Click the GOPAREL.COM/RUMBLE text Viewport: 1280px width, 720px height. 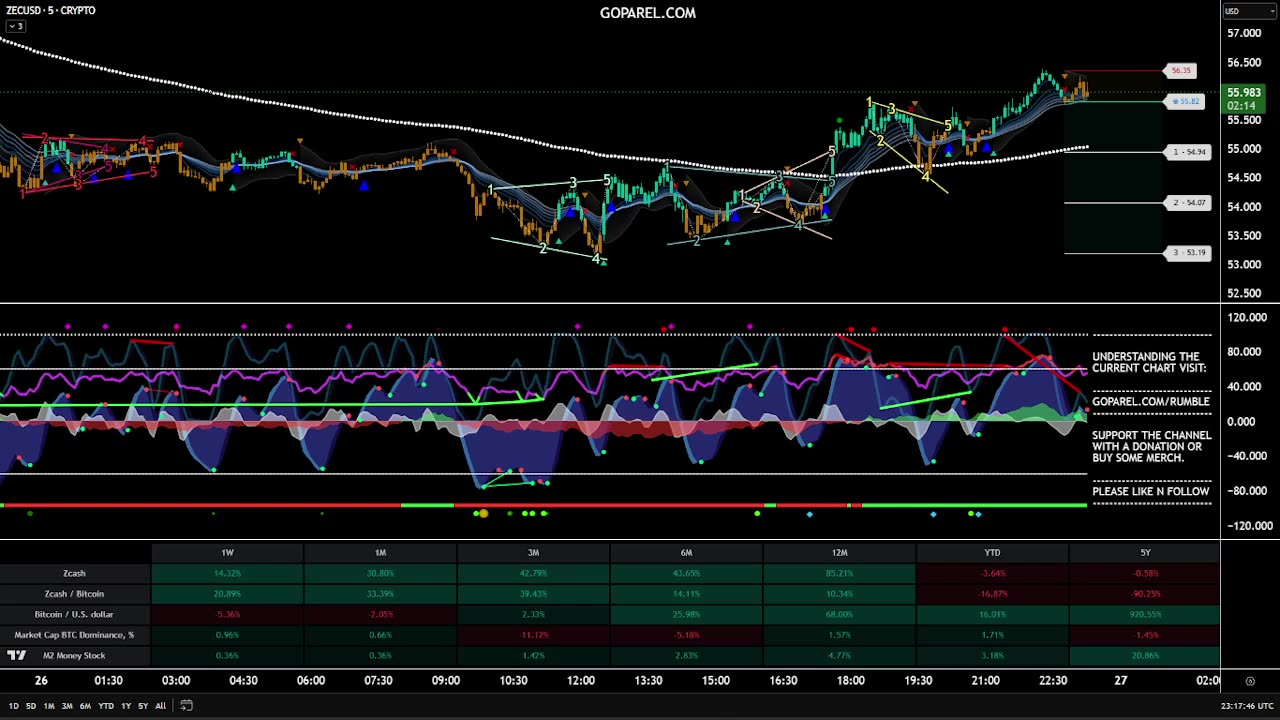click(1151, 402)
